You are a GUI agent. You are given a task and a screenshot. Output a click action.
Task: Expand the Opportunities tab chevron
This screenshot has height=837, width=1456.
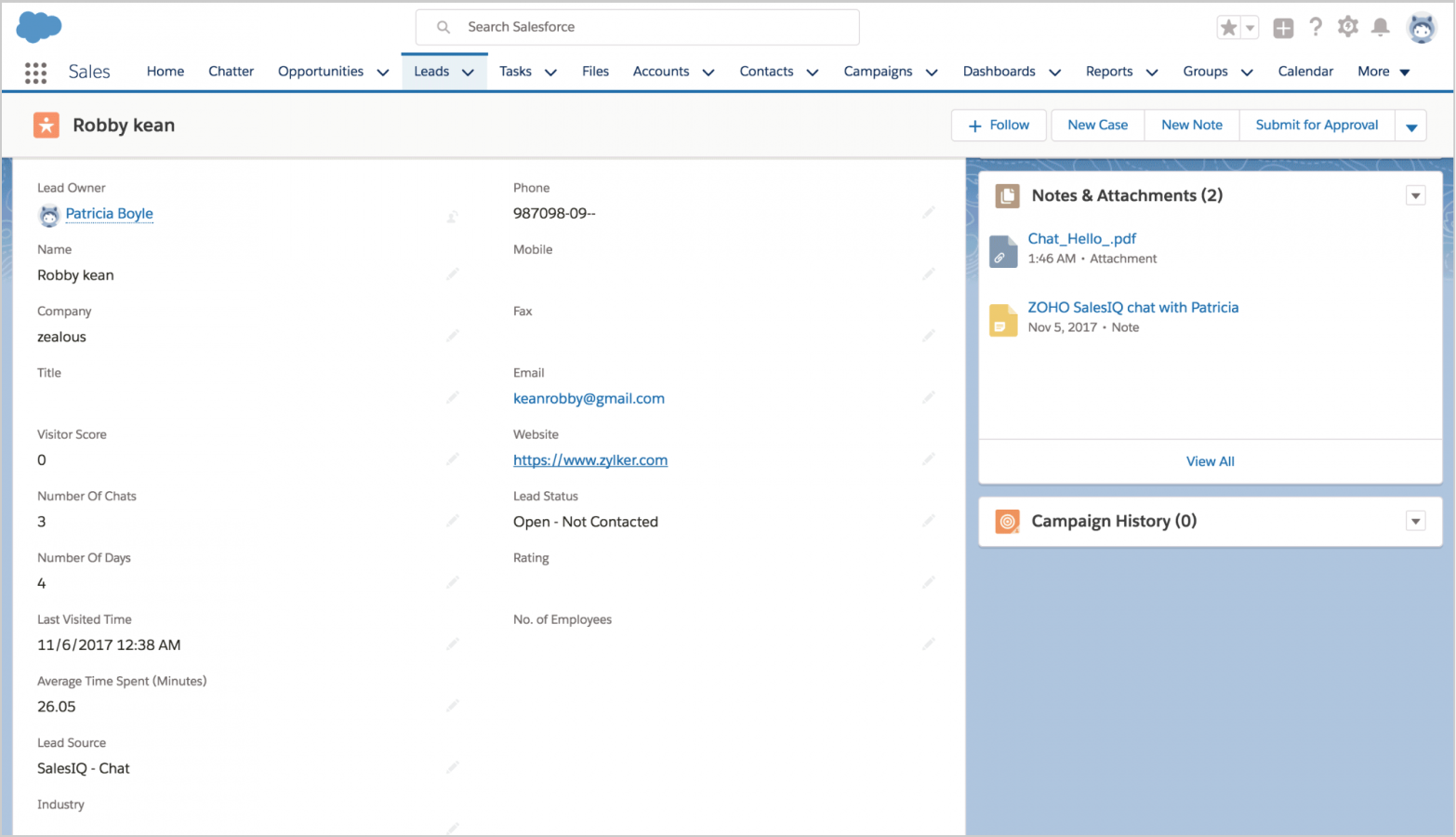tap(382, 73)
